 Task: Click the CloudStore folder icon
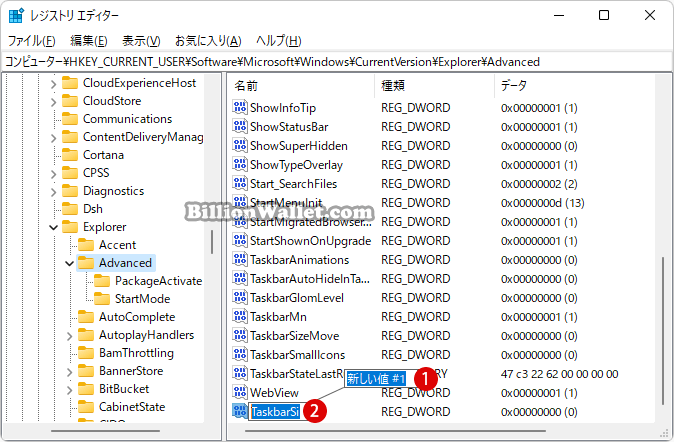click(70, 101)
